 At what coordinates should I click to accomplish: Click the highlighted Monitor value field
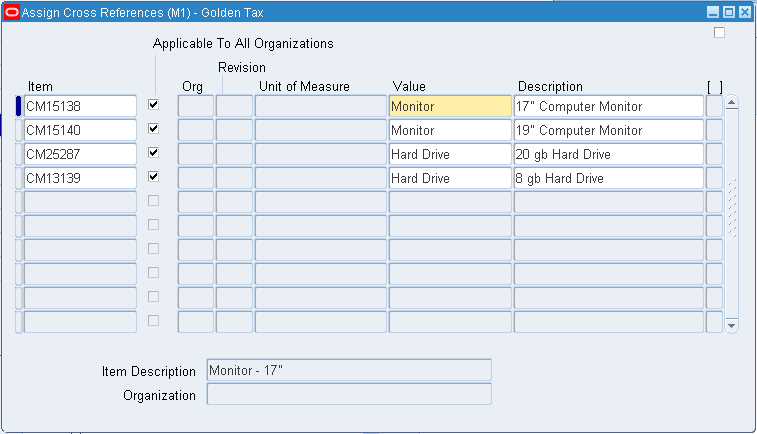pyautogui.click(x=449, y=106)
